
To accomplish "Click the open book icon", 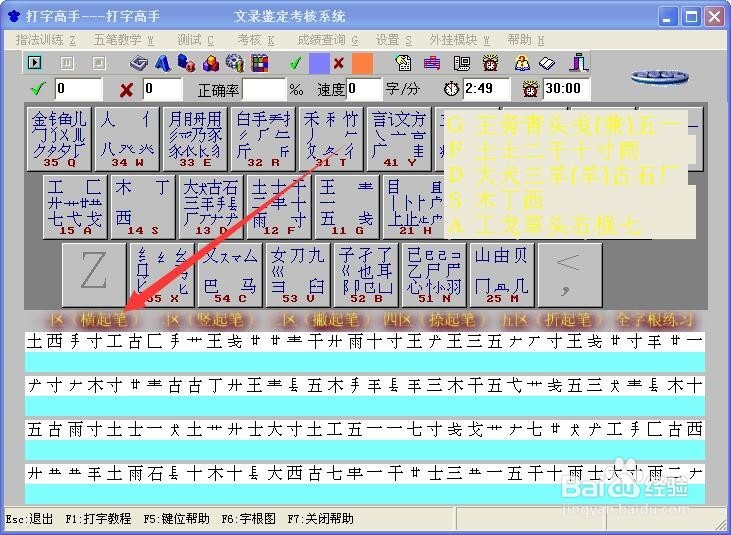I will pos(547,63).
